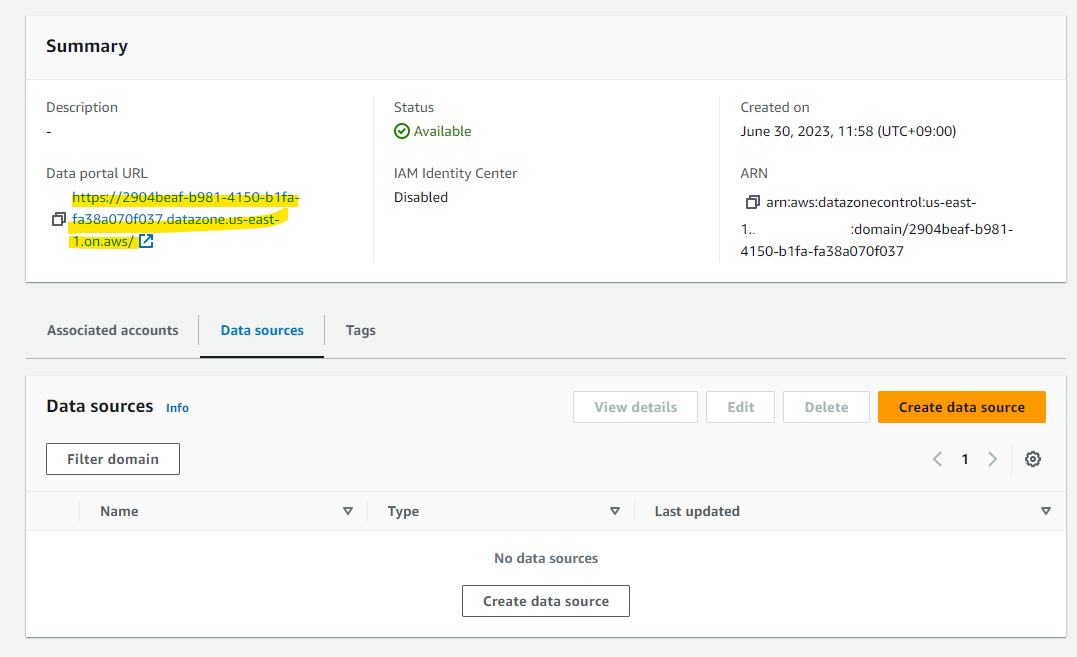Image resolution: width=1077 pixels, height=657 pixels.
Task: Select the Data sources tab
Action: [x=262, y=330]
